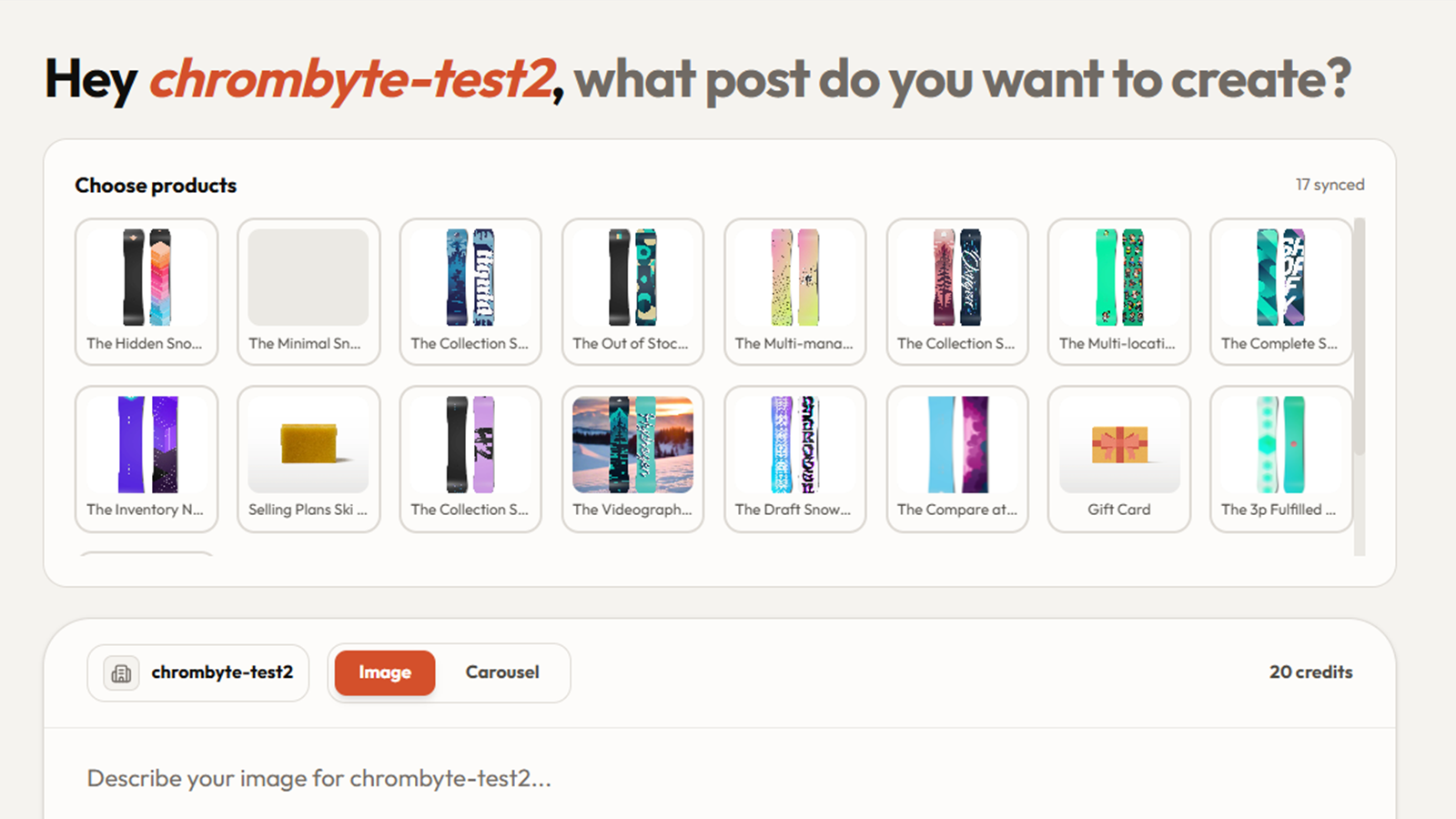Select The Complete Snowboard product
This screenshot has width=1456, height=819.
[1281, 291]
